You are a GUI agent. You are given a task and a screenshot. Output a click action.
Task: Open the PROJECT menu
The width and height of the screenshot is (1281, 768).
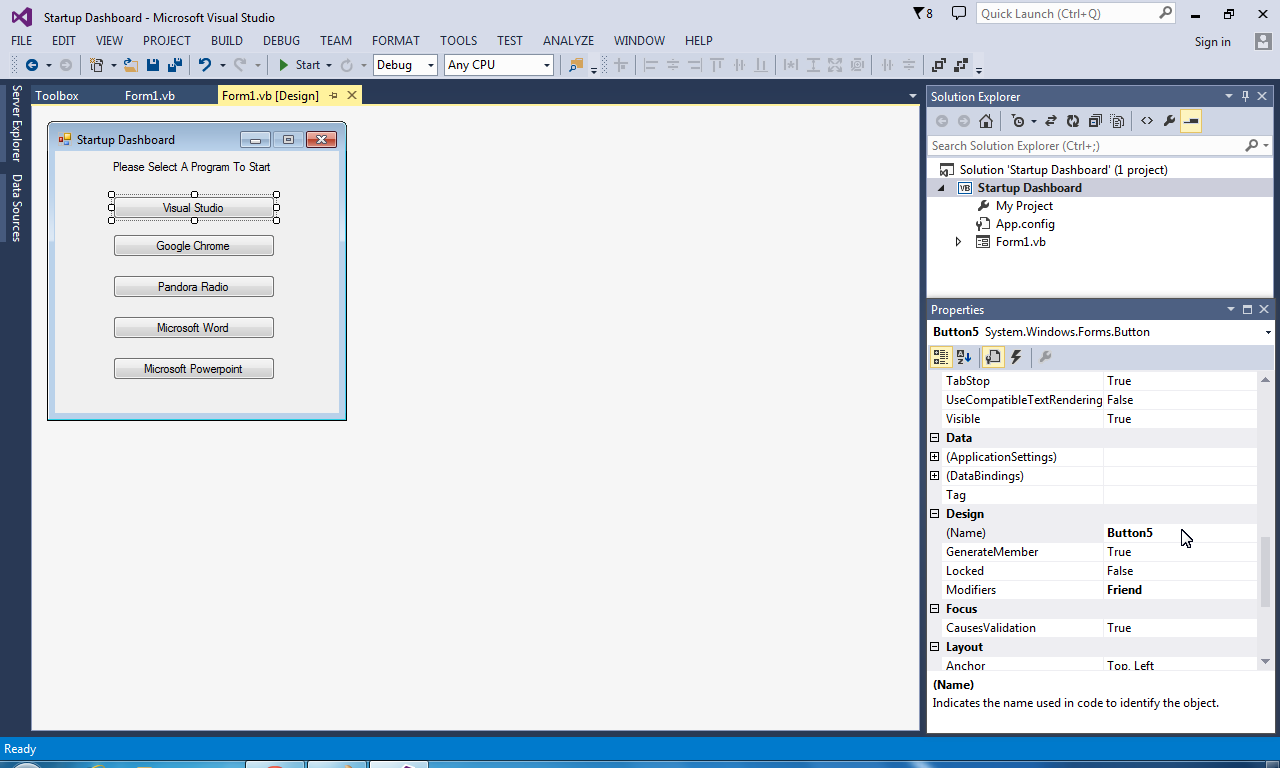pos(166,41)
